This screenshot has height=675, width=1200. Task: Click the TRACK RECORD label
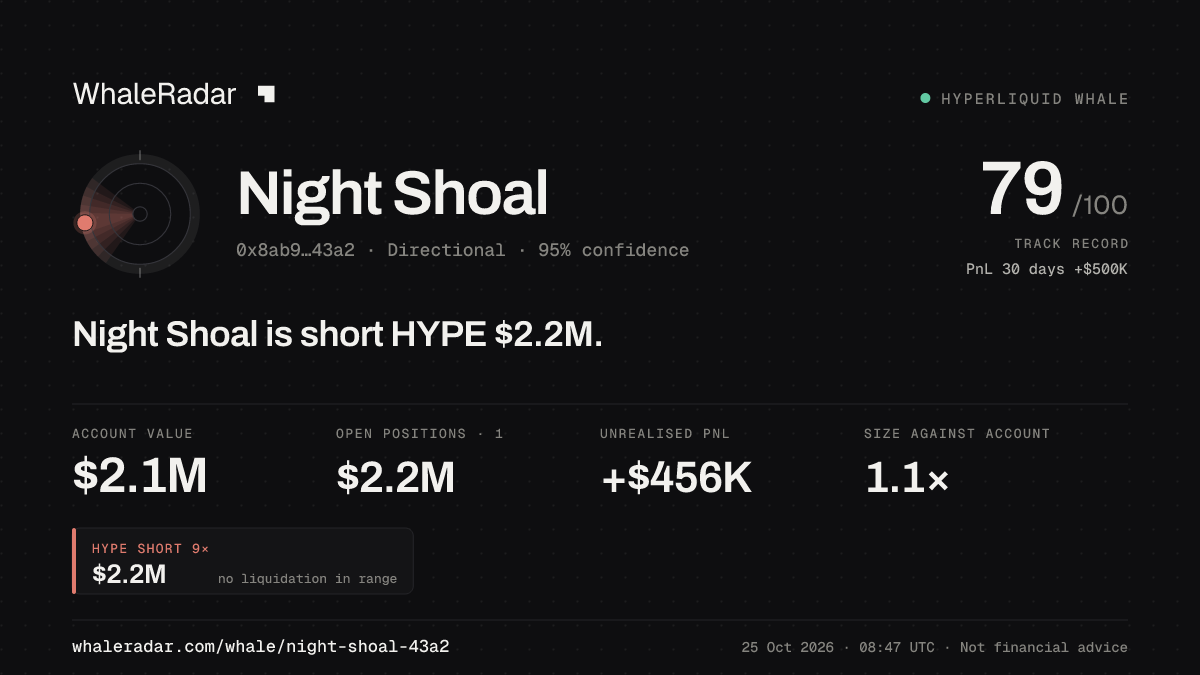[1071, 244]
